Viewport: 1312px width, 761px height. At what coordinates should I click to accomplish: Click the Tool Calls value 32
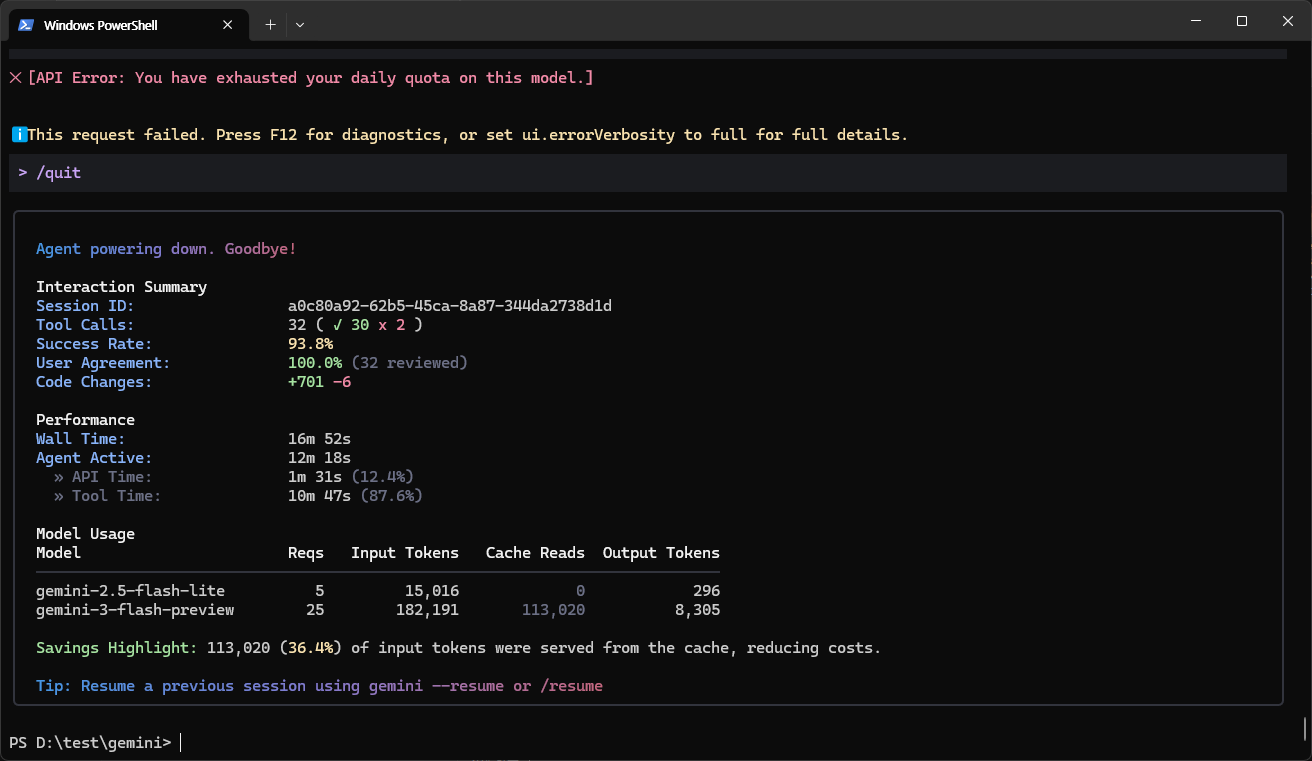(297, 324)
